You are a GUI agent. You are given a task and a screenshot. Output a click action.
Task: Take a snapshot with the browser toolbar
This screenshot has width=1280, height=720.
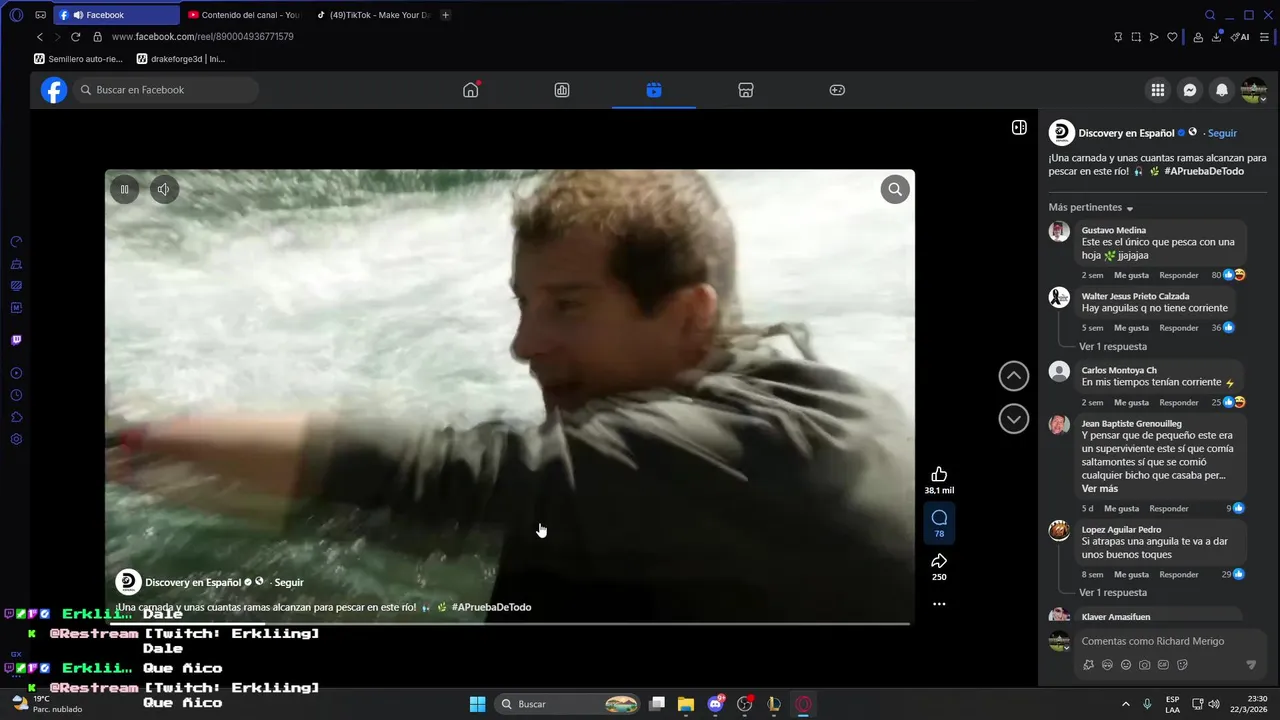(1136, 37)
